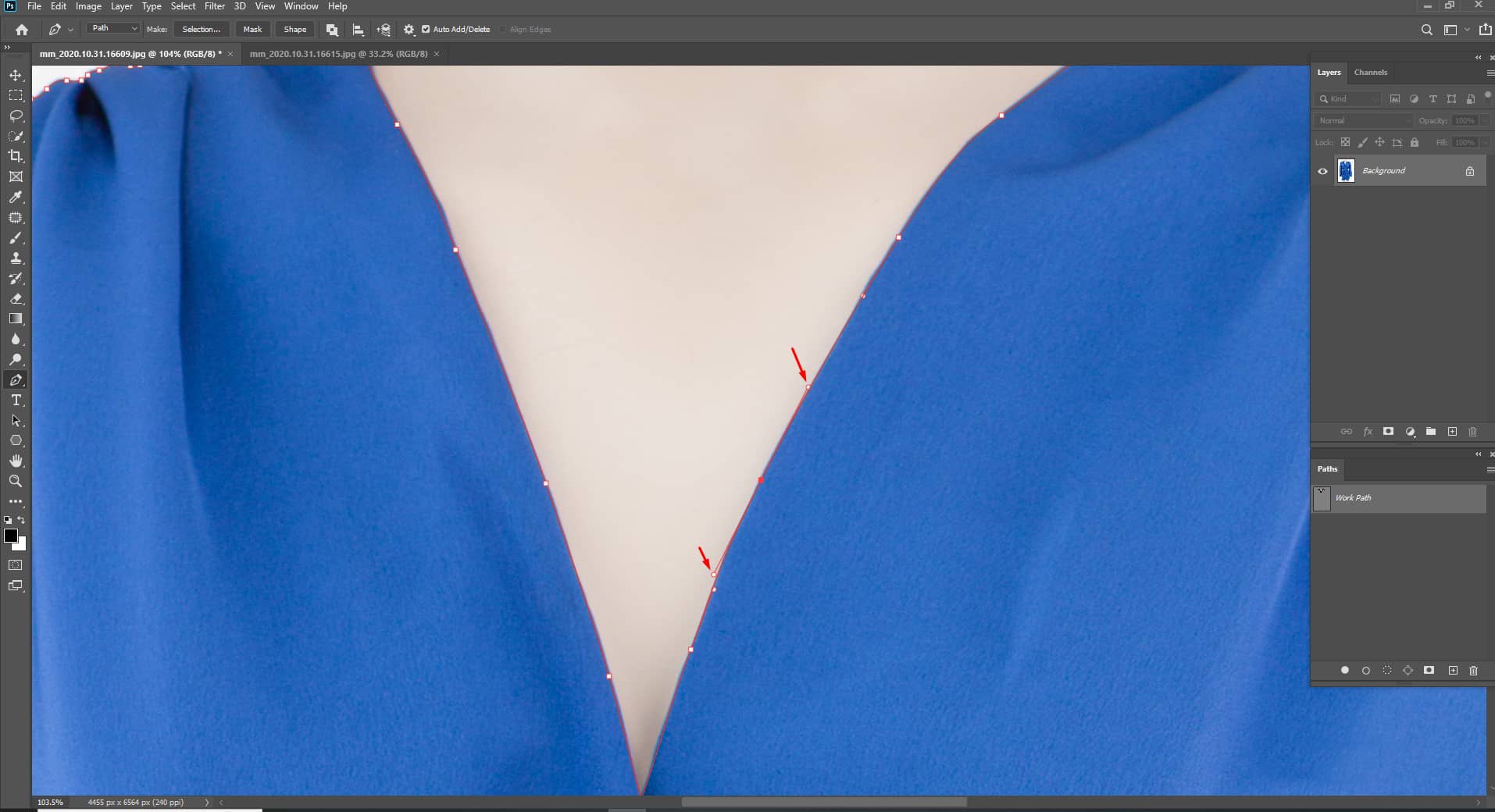Hide the Background layer visibility

tap(1322, 171)
